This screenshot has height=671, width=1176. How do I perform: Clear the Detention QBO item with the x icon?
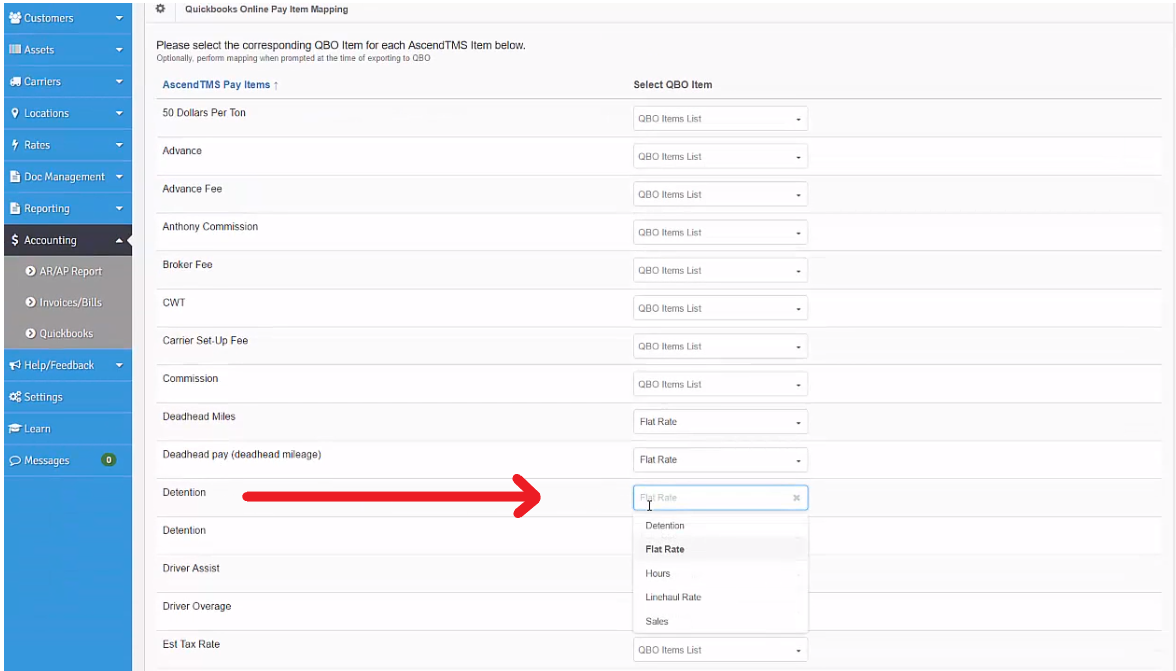coord(796,498)
